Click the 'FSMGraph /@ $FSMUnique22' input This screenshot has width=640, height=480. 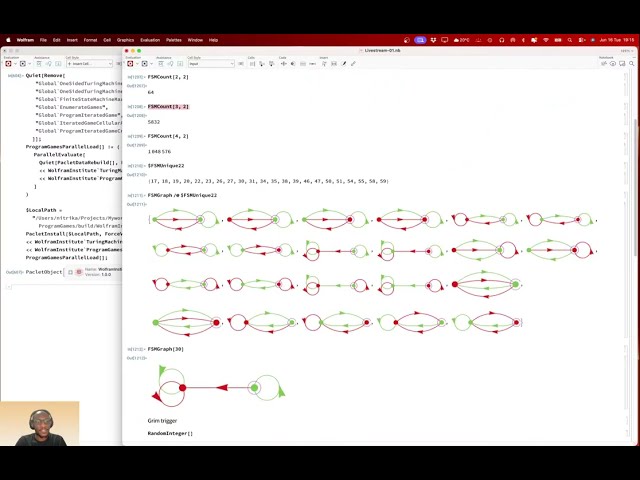(x=182, y=196)
